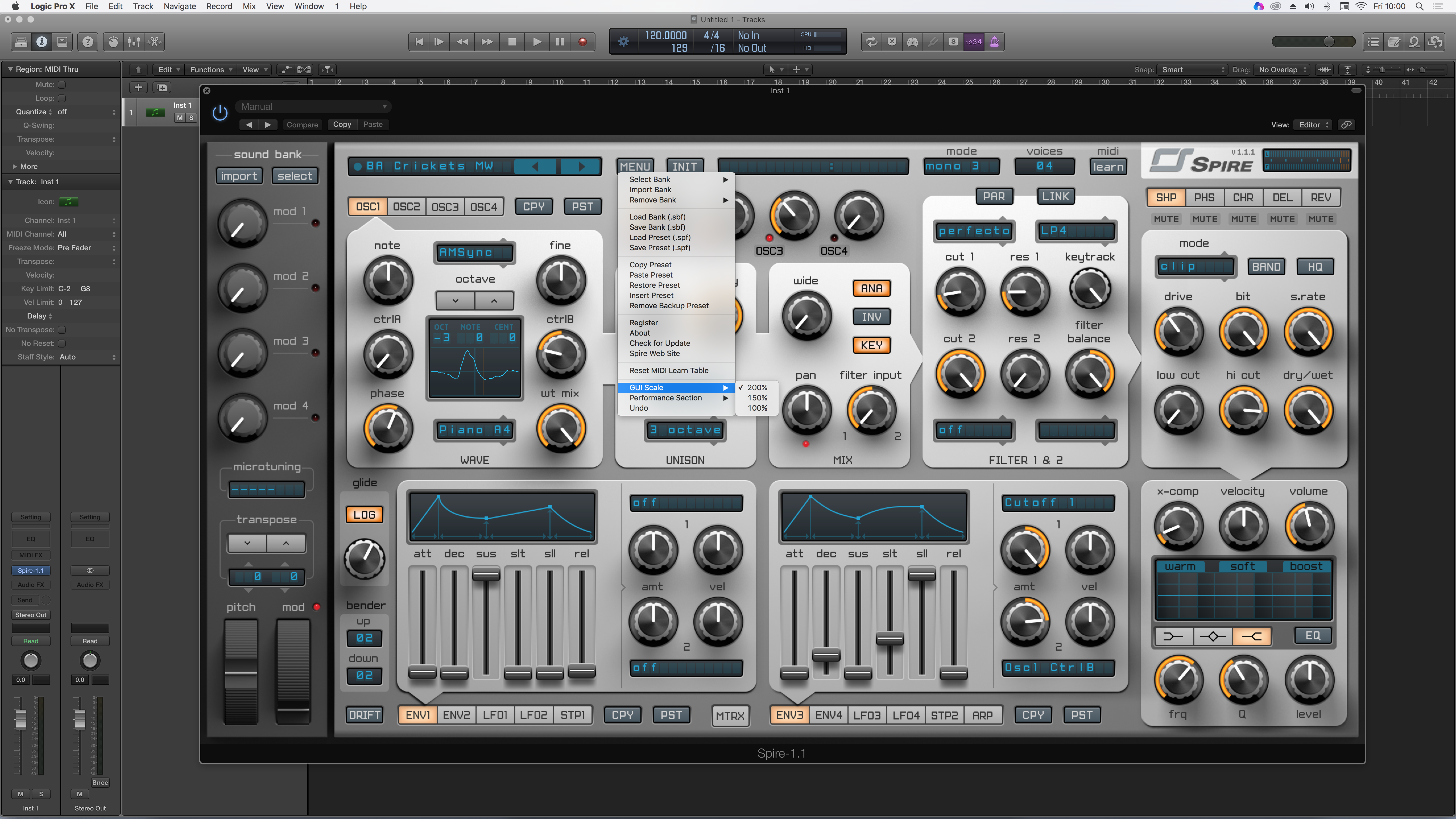Enable the No Reset checkbox

click(x=62, y=343)
